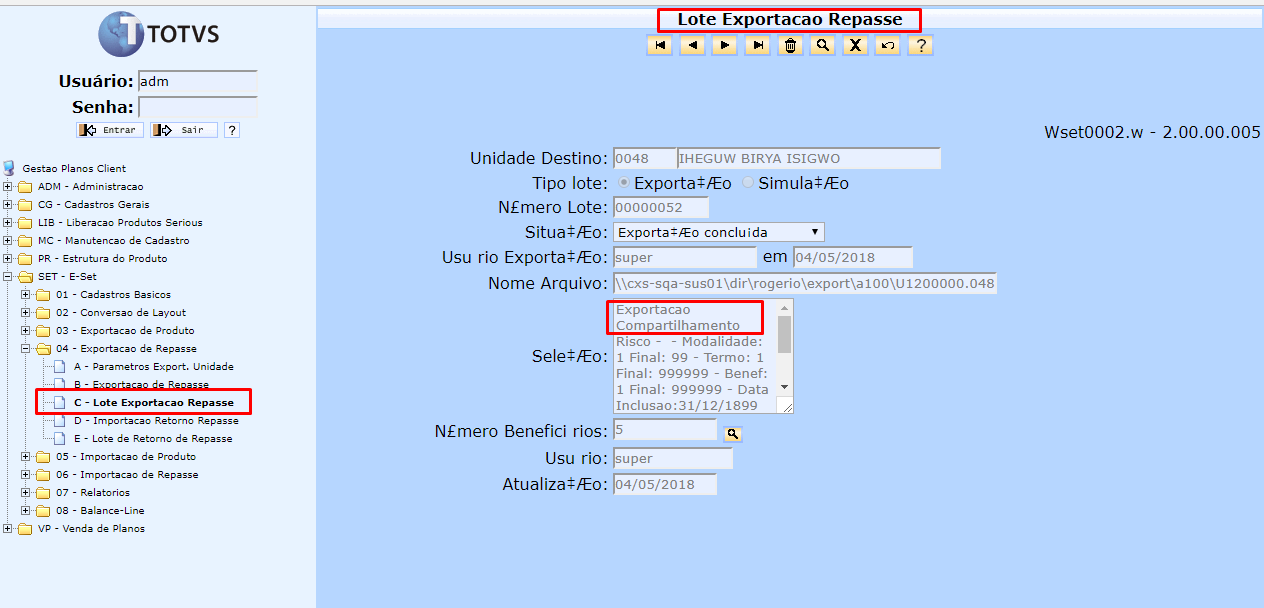The image size is (1264, 608).
Task: Click the Usuário login field containing adm
Action: [x=197, y=82]
